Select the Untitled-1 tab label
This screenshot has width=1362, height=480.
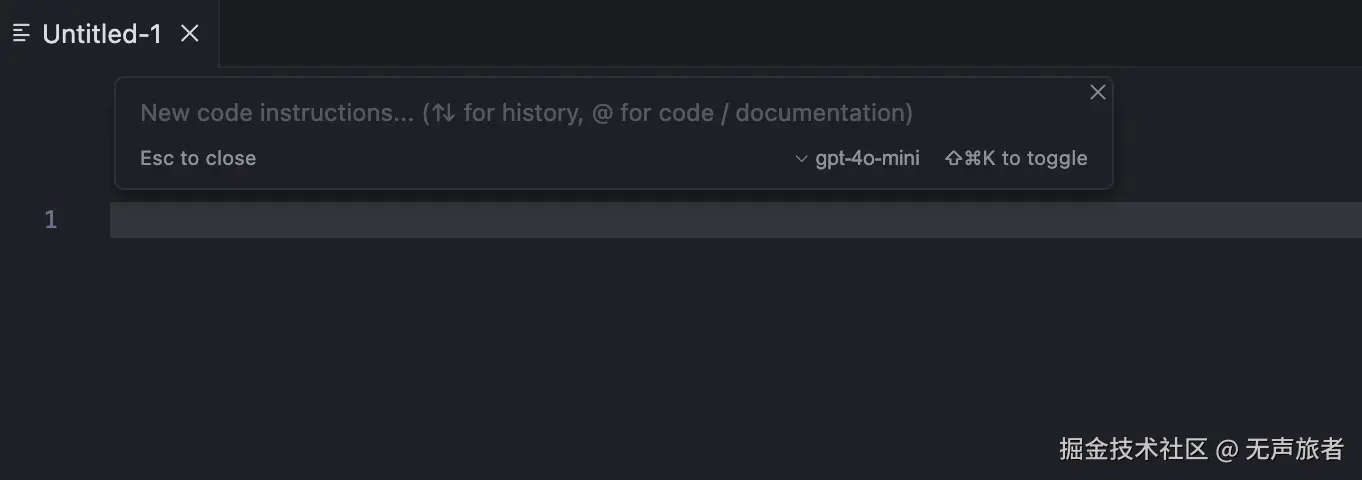click(102, 34)
